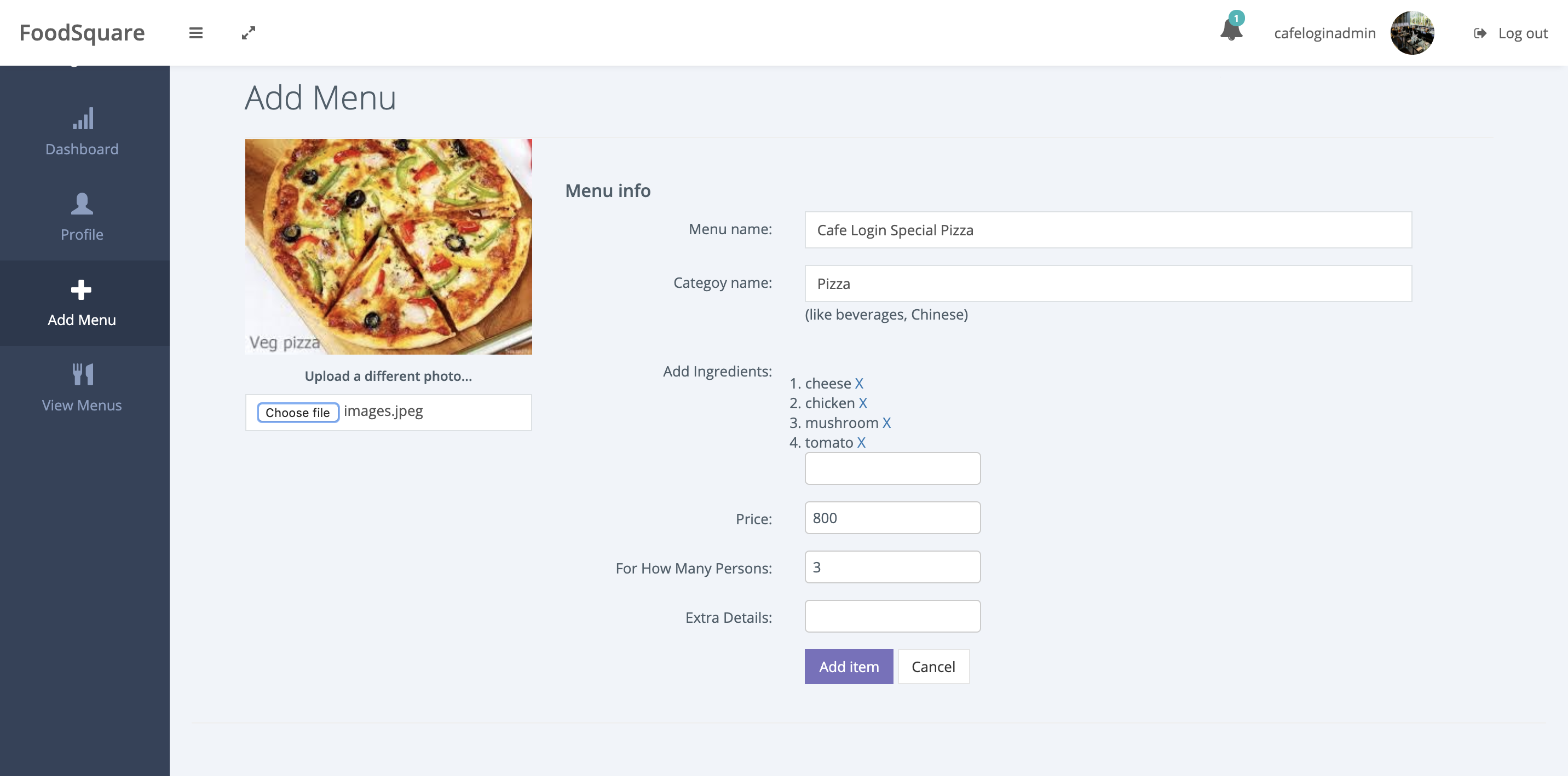Remove the chicken ingredient
1568x776 pixels.
click(x=862, y=403)
